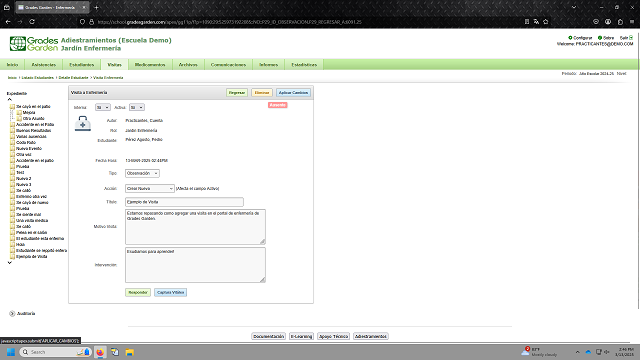The height and width of the screenshot is (360, 640).
Task: Open the Activa Sí dropdown
Action: pos(137,107)
